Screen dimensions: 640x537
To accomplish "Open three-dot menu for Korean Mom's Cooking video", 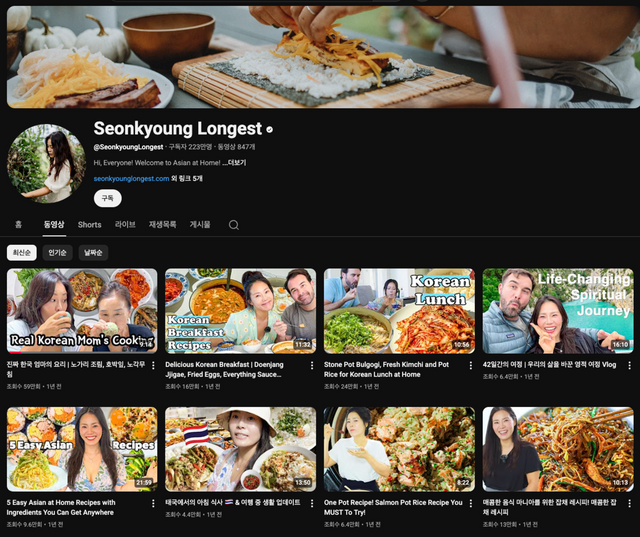I will coord(153,366).
